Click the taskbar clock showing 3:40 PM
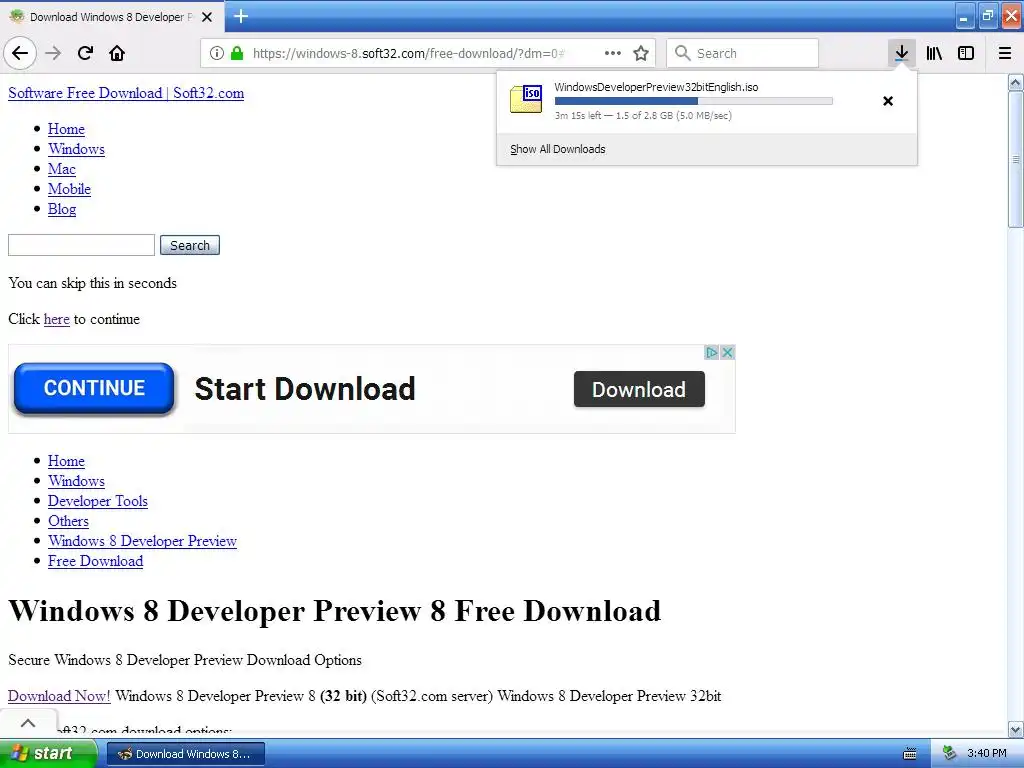This screenshot has width=1024, height=768. pyautogui.click(x=986, y=753)
